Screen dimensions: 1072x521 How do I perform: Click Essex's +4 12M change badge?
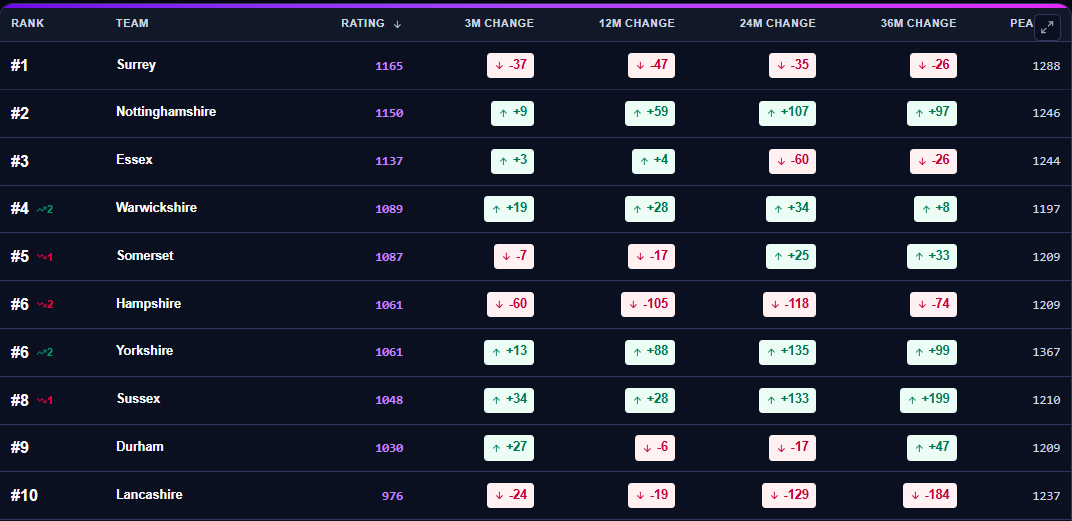(654, 161)
